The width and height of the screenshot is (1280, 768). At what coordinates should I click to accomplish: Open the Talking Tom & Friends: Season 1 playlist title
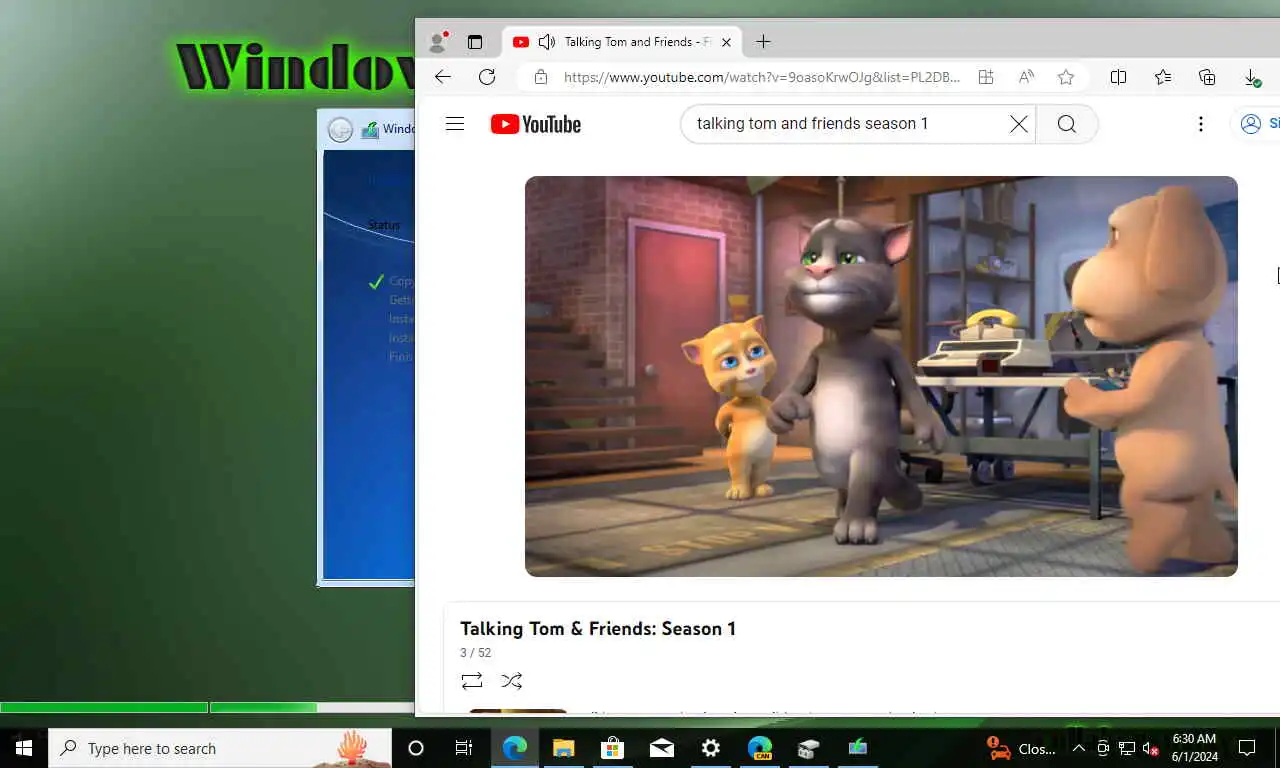pyautogui.click(x=598, y=629)
